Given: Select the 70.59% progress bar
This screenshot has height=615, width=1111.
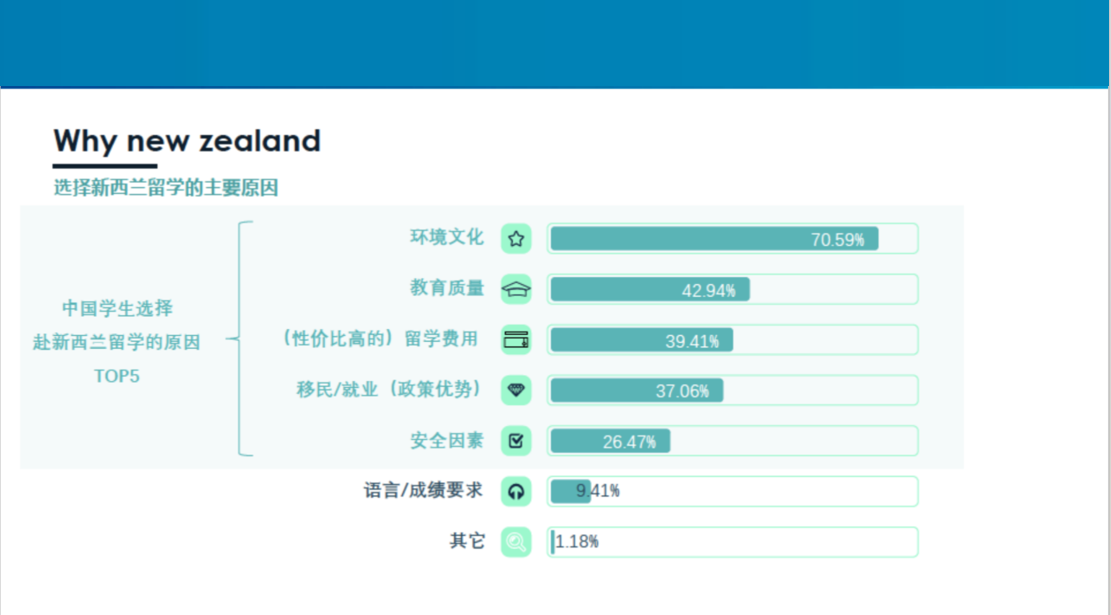Looking at the screenshot, I should pos(714,239).
